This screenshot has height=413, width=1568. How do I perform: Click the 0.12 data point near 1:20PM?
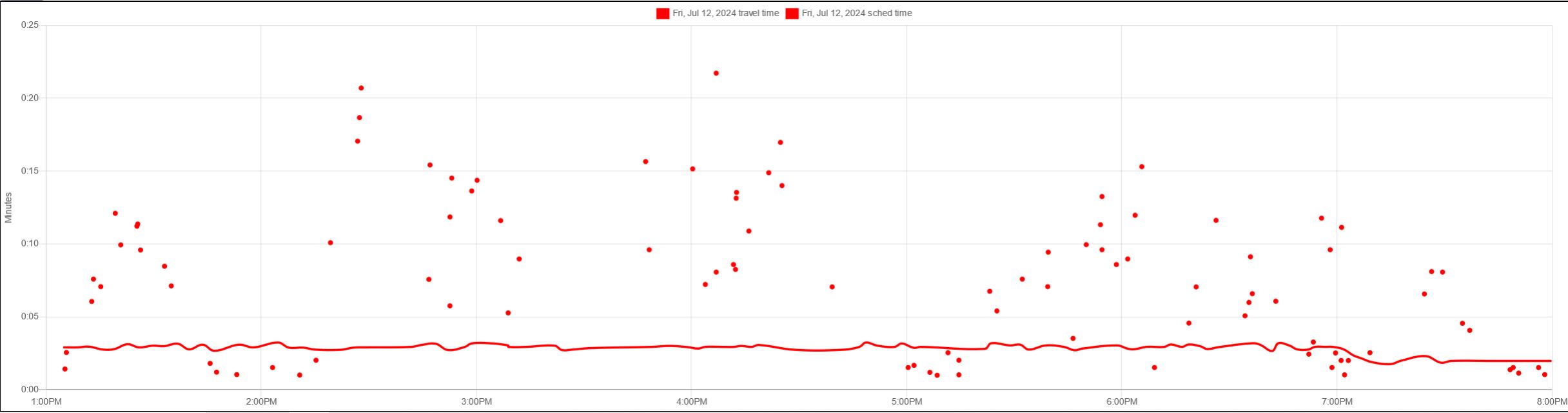click(x=115, y=214)
